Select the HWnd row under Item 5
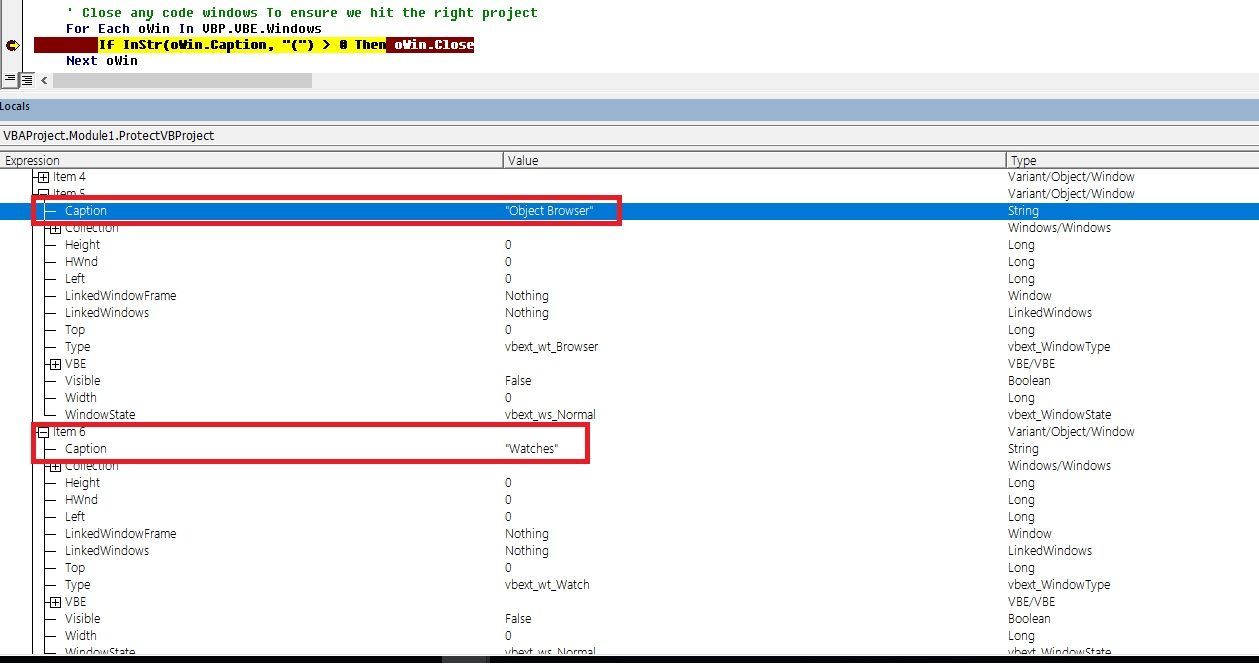This screenshot has width=1259, height=669. tap(629, 262)
